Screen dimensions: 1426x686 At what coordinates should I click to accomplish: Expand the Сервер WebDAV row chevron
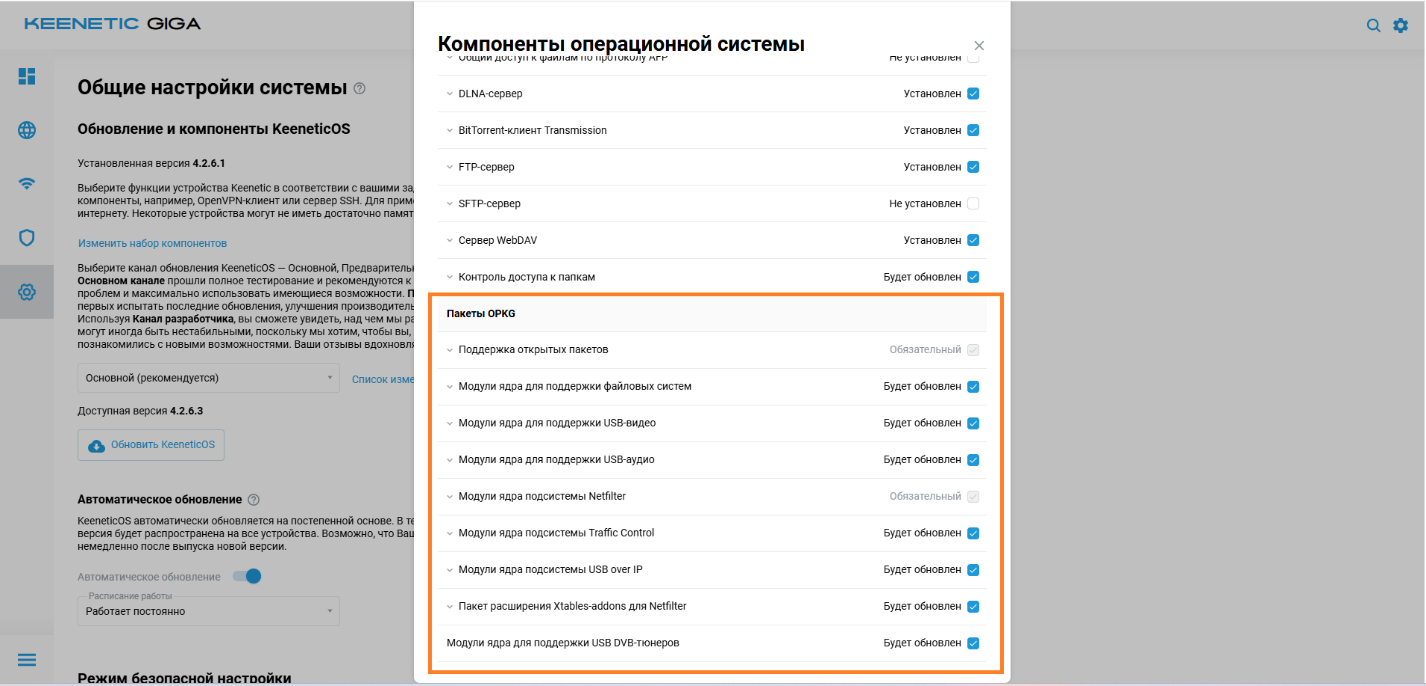point(450,240)
